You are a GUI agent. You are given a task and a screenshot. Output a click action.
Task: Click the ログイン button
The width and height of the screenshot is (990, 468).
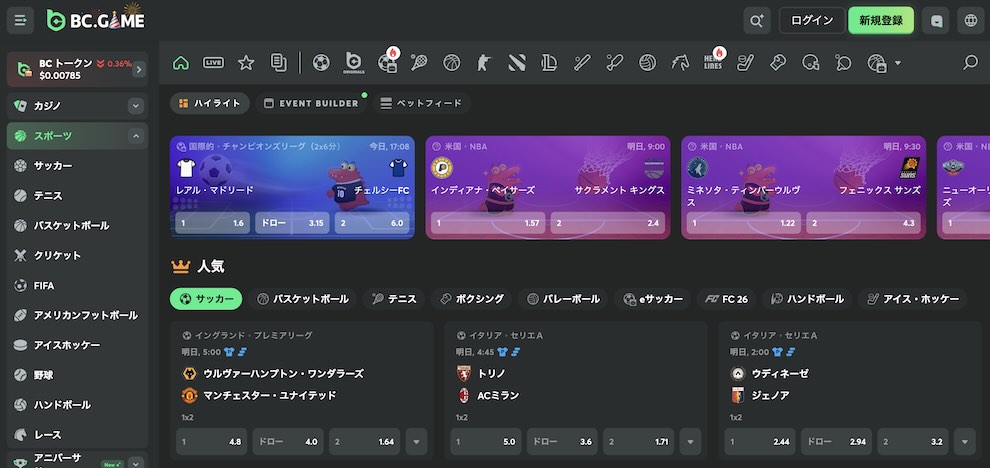click(812, 20)
